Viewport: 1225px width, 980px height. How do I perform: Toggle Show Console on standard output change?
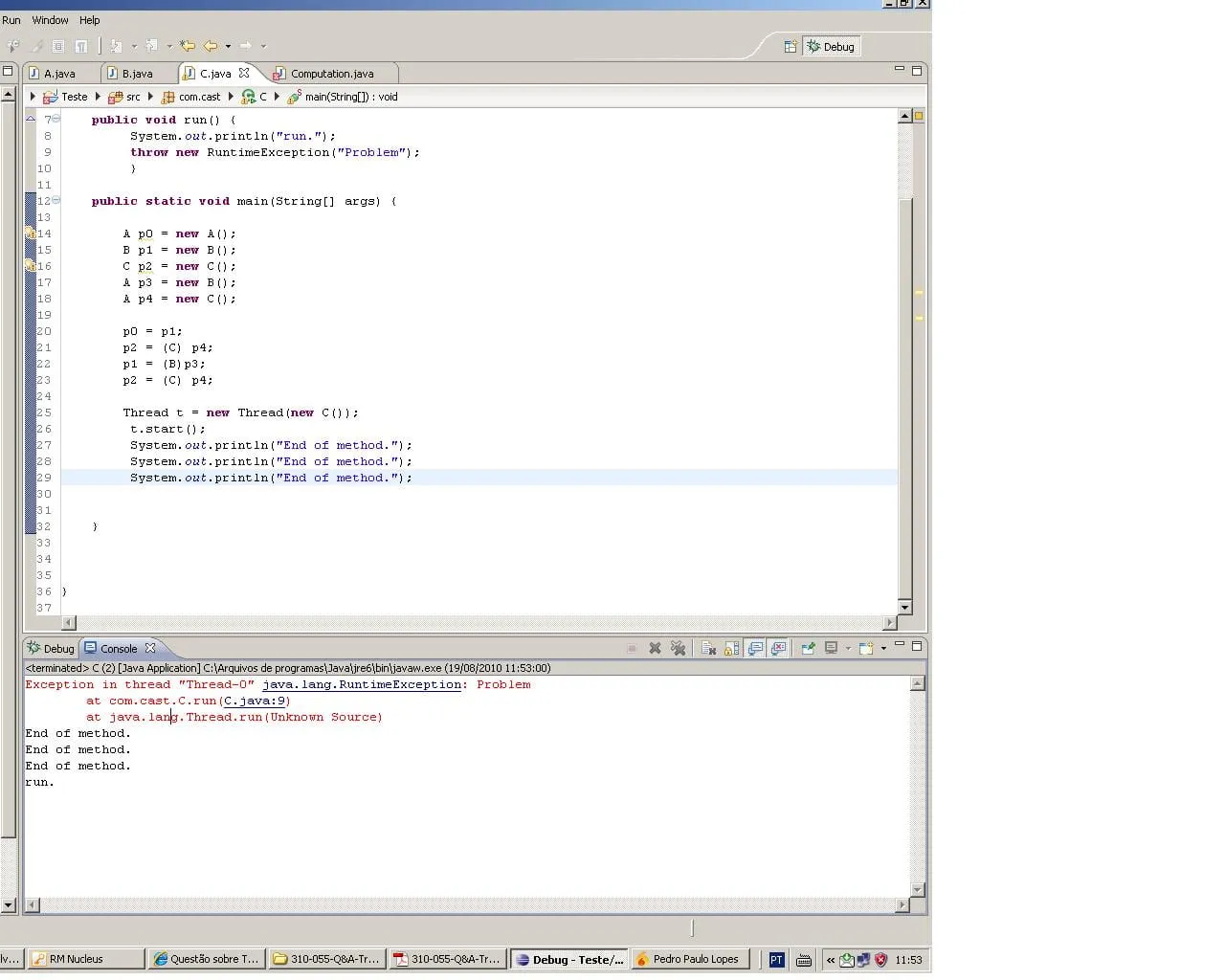(x=755, y=649)
